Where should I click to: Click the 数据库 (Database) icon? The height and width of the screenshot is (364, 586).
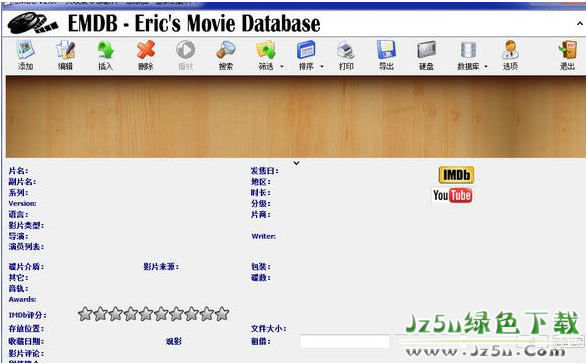[x=468, y=50]
